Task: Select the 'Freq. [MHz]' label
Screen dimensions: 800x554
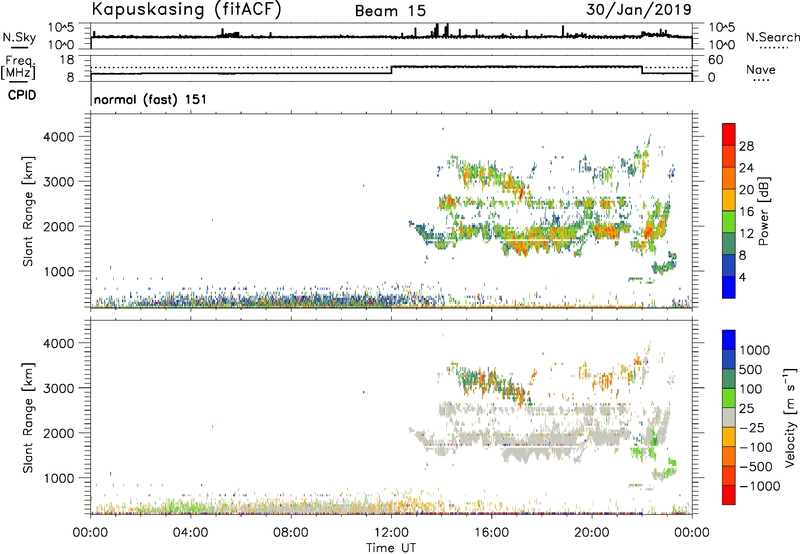Action: click(x=19, y=68)
